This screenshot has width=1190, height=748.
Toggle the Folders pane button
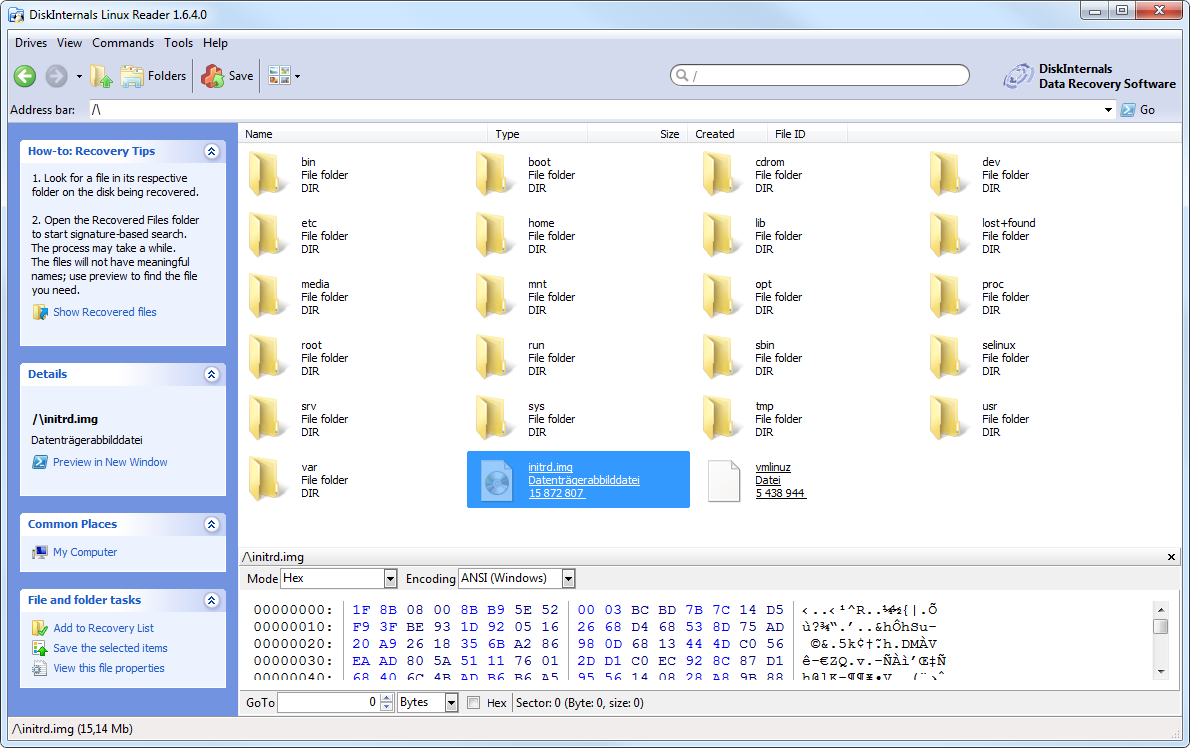click(x=153, y=76)
